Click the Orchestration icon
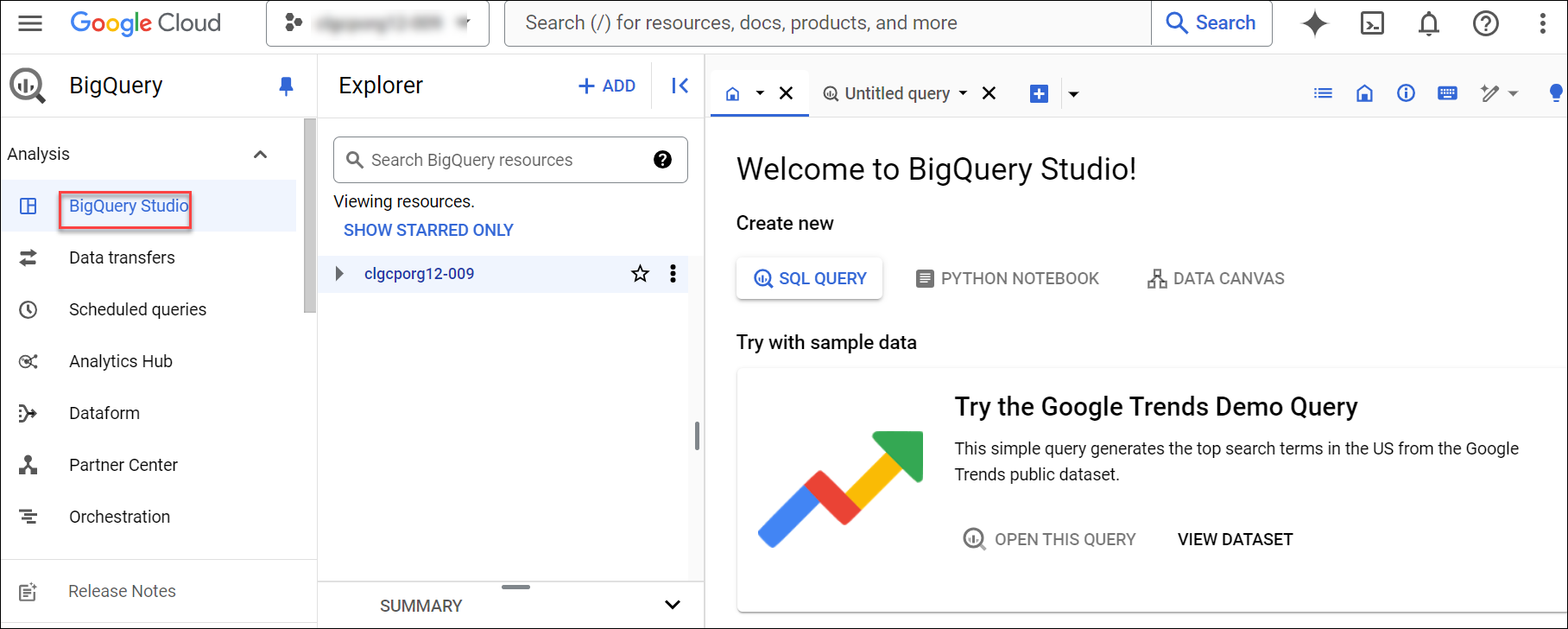The height and width of the screenshot is (629, 1568). 28,517
